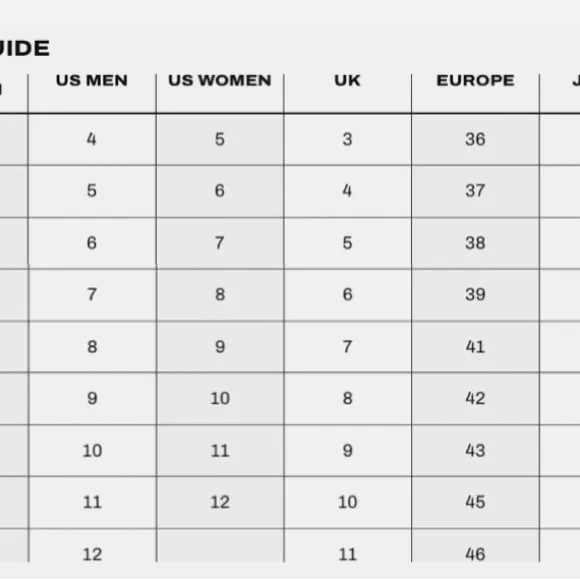This screenshot has width=580, height=580.
Task: Click US Men size 12 cell
Action: pyautogui.click(x=92, y=546)
